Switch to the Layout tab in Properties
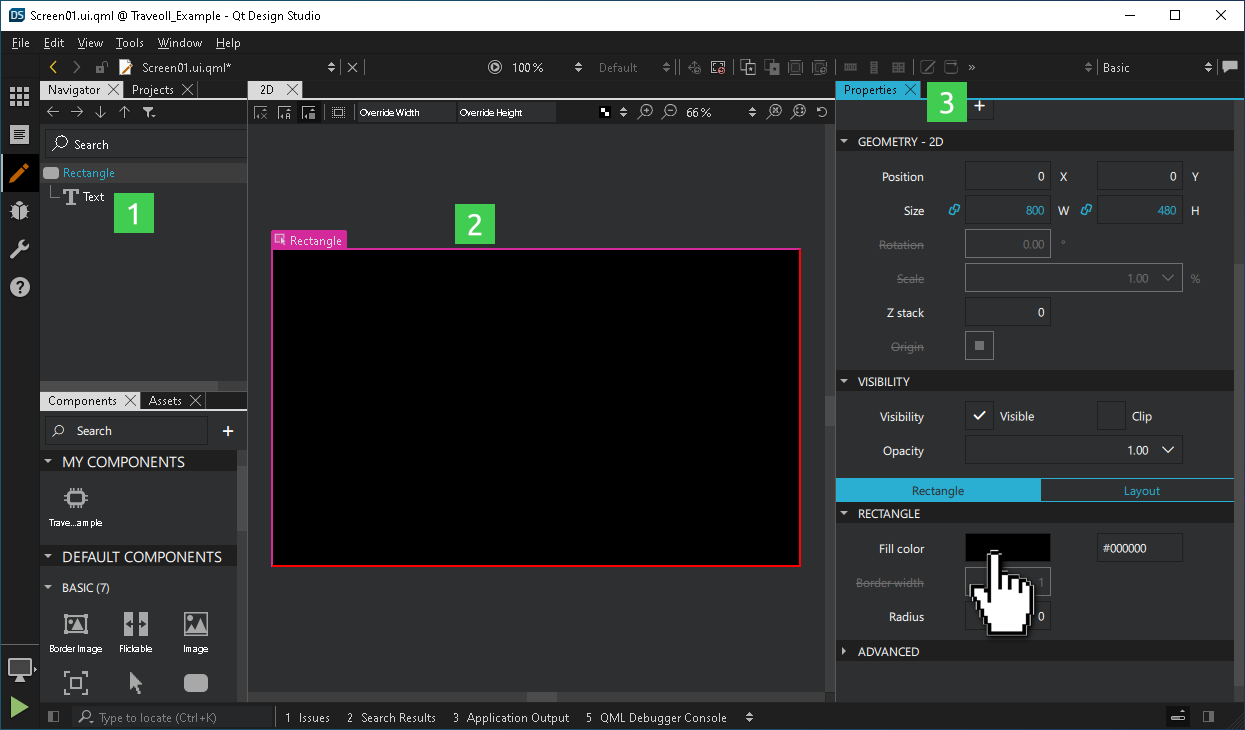This screenshot has width=1245, height=730. [x=1140, y=490]
